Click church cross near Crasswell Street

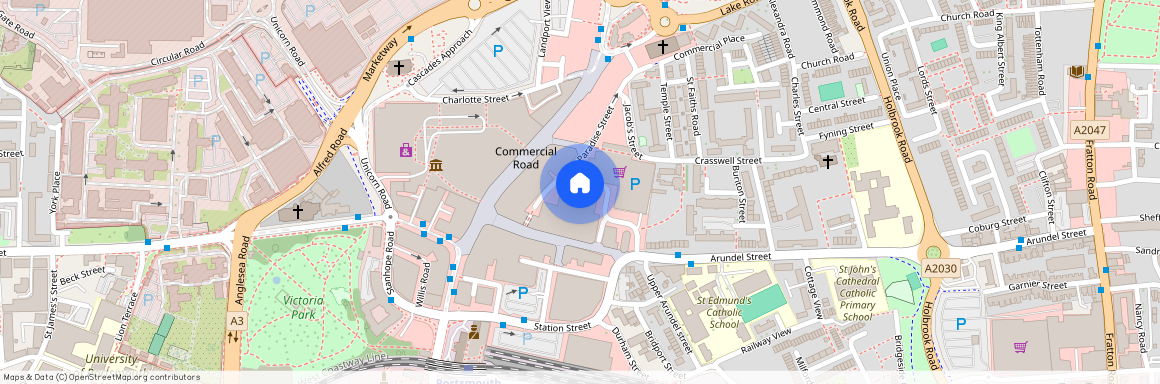coord(827,161)
